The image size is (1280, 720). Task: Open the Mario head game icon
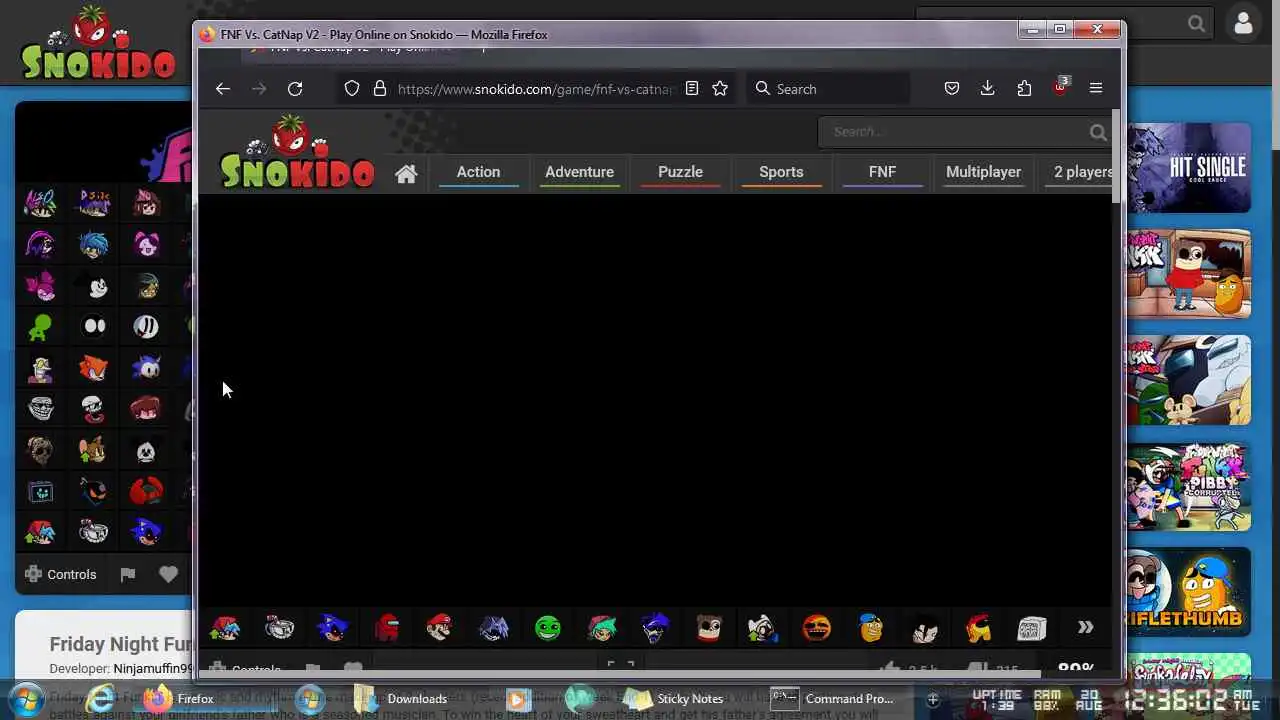tap(439, 628)
